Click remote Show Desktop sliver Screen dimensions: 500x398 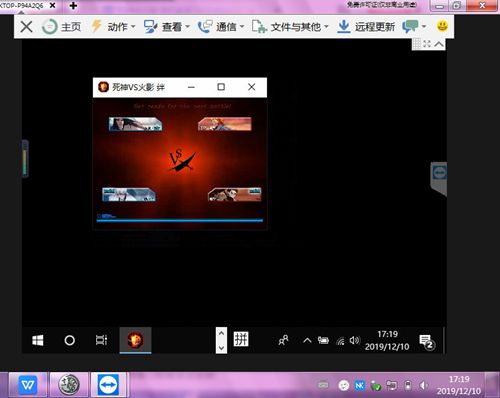pos(444,340)
